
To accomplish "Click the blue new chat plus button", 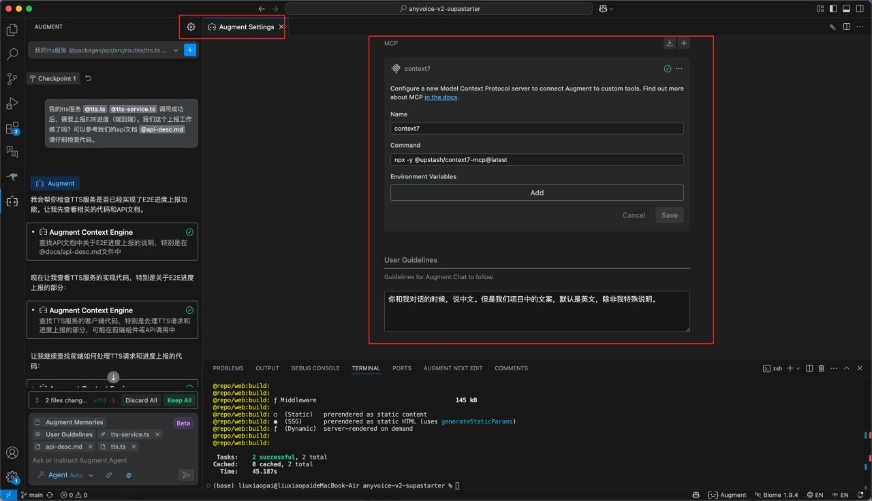I will click(x=190, y=49).
